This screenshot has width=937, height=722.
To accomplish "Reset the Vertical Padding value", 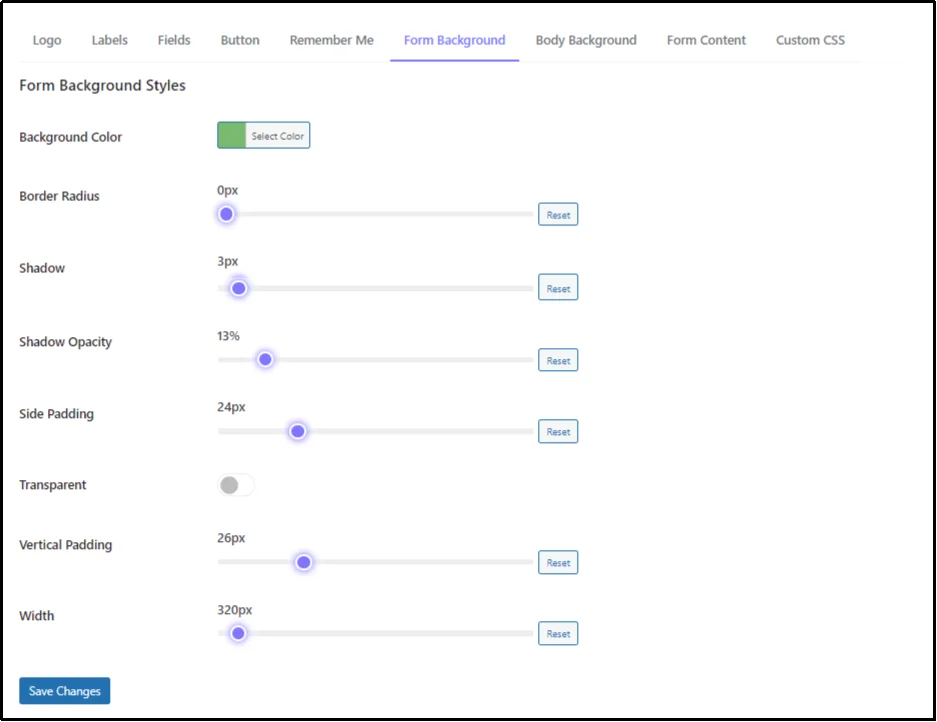I will [x=558, y=563].
